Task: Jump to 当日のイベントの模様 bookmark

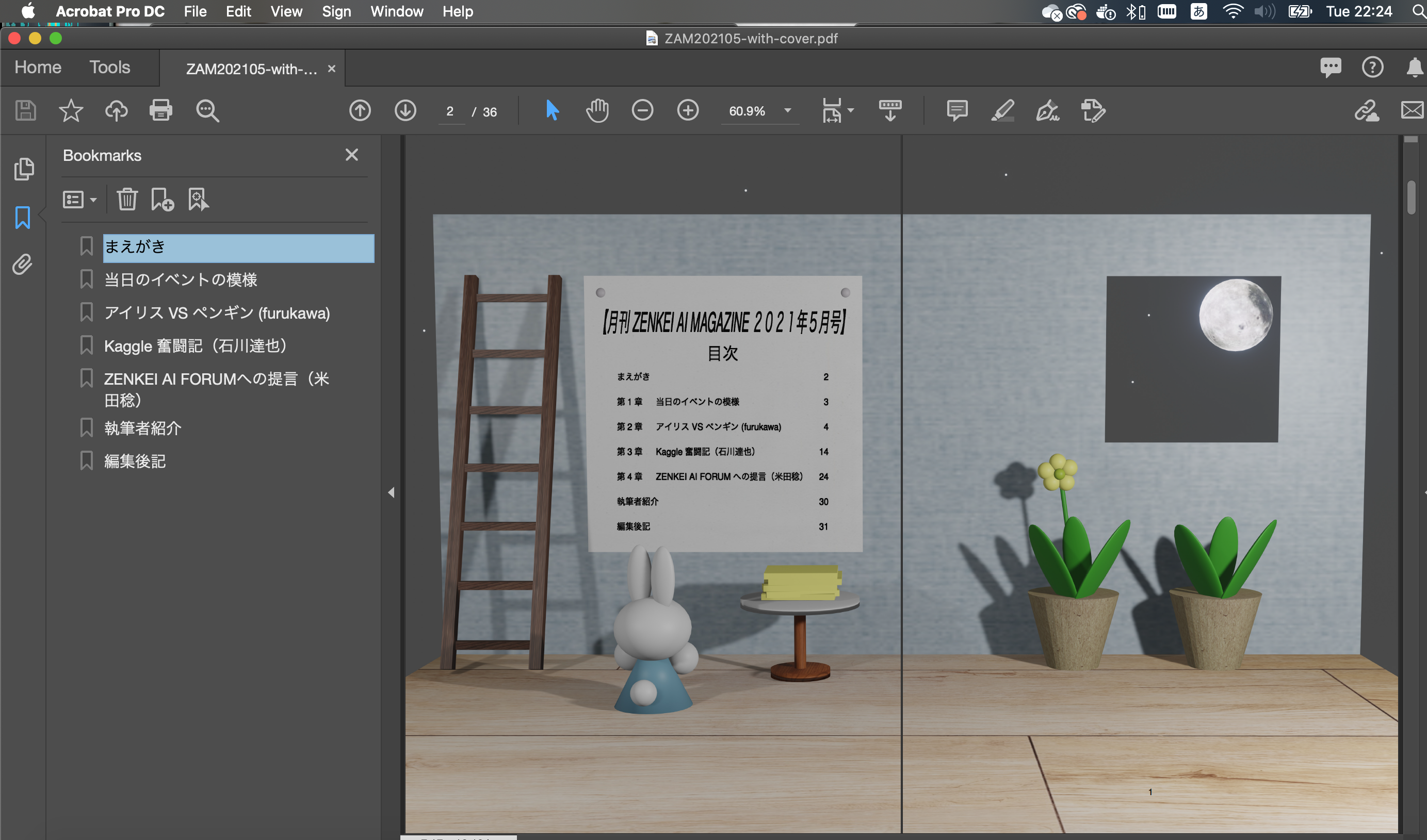Action: (181, 279)
